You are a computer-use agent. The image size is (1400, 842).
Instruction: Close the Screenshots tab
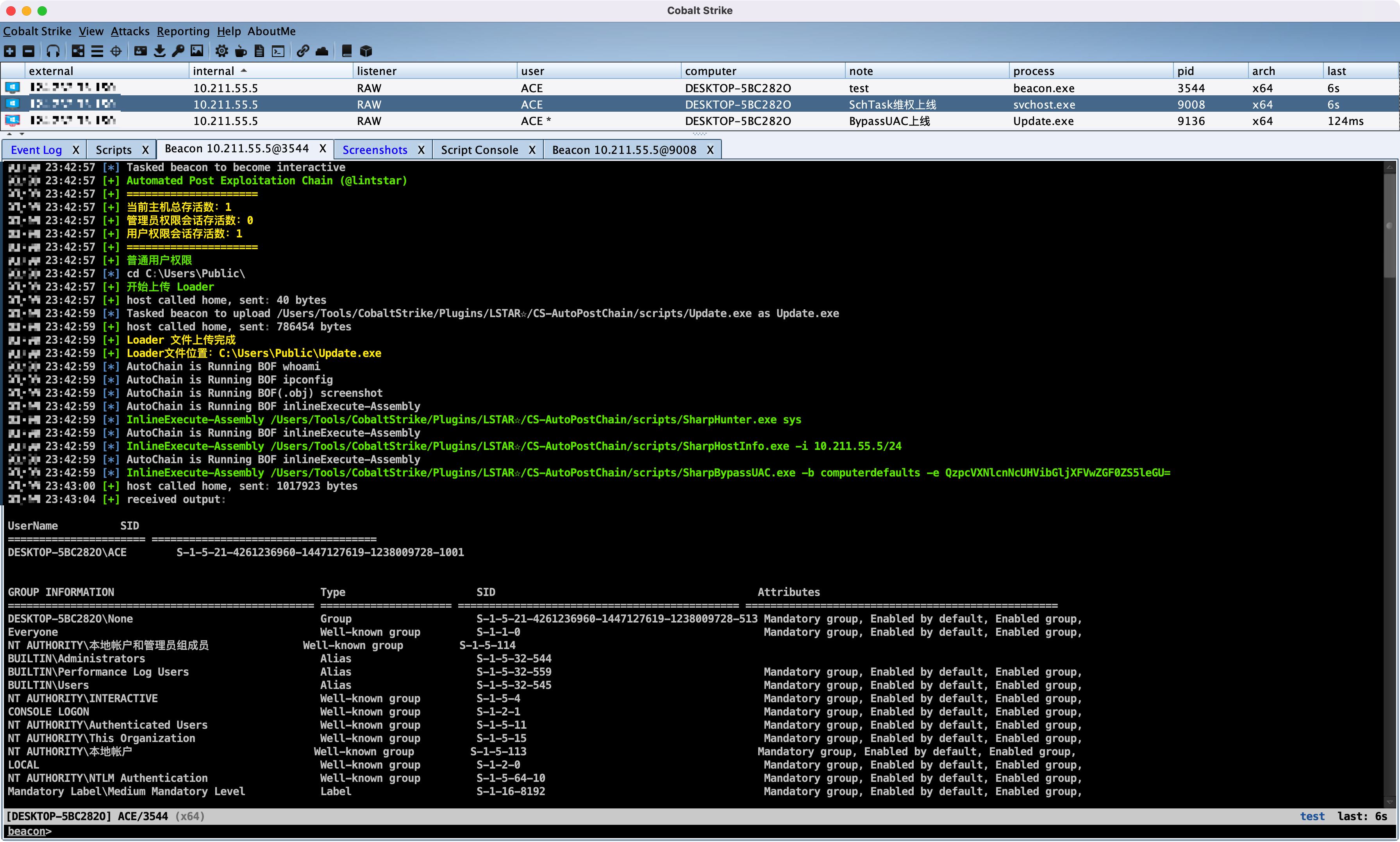point(421,150)
